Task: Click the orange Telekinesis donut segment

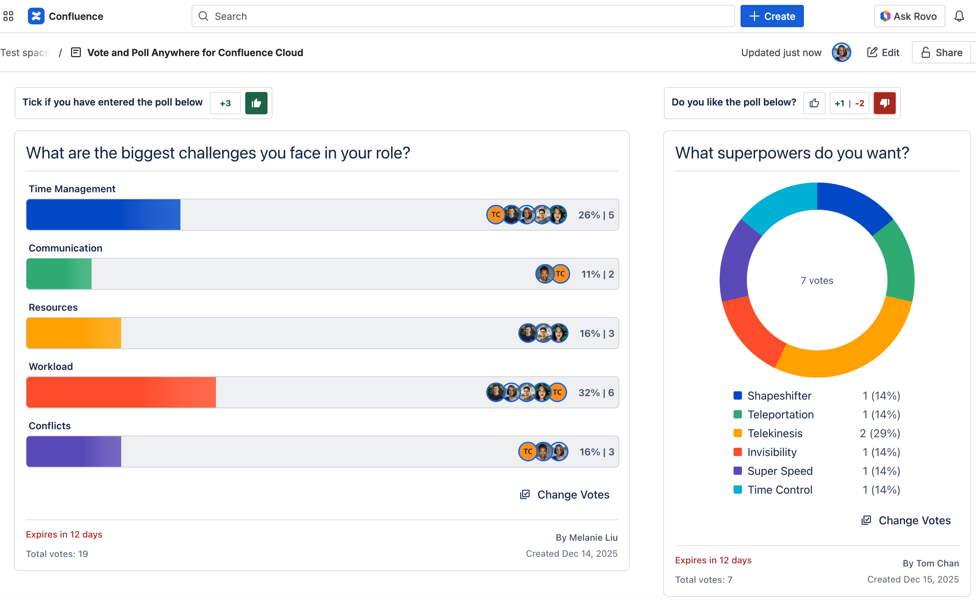Action: [x=850, y=349]
